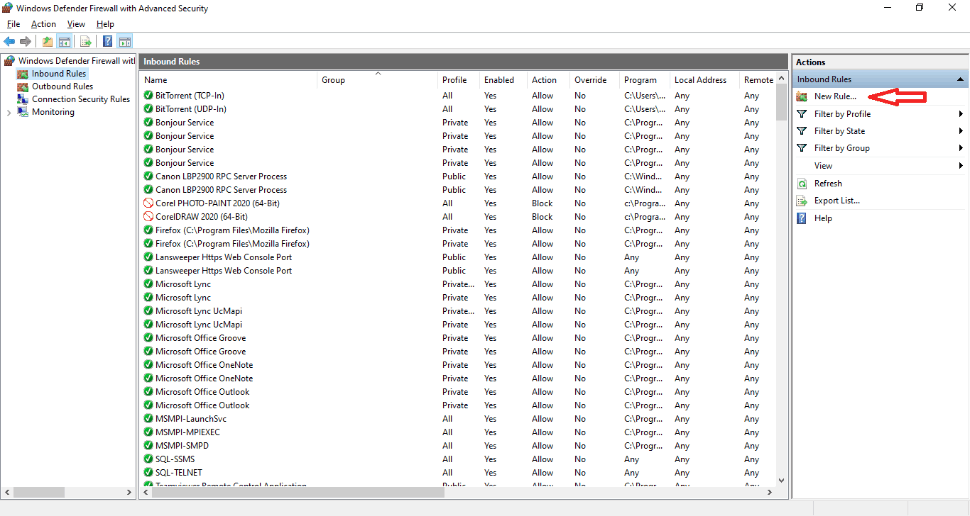The width and height of the screenshot is (970, 516).
Task: Open the Filter by State submenu arrow
Action: (961, 131)
